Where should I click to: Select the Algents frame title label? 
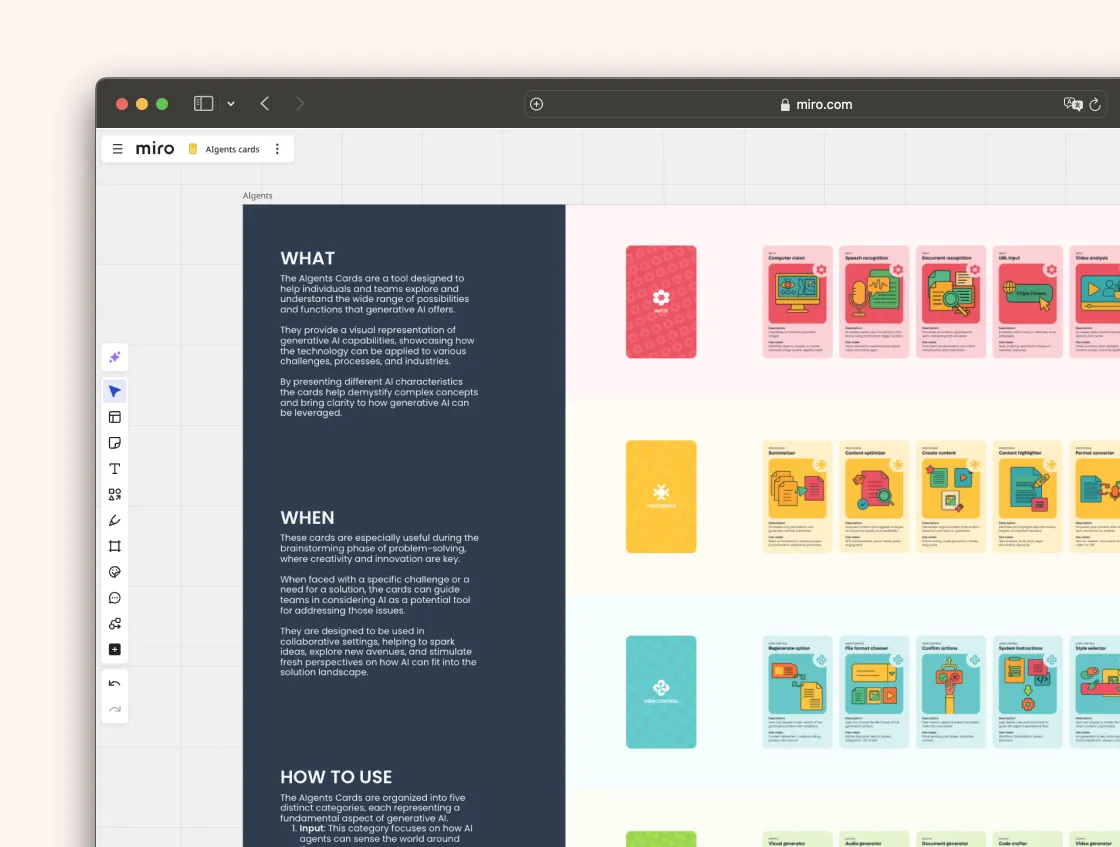pyautogui.click(x=257, y=196)
